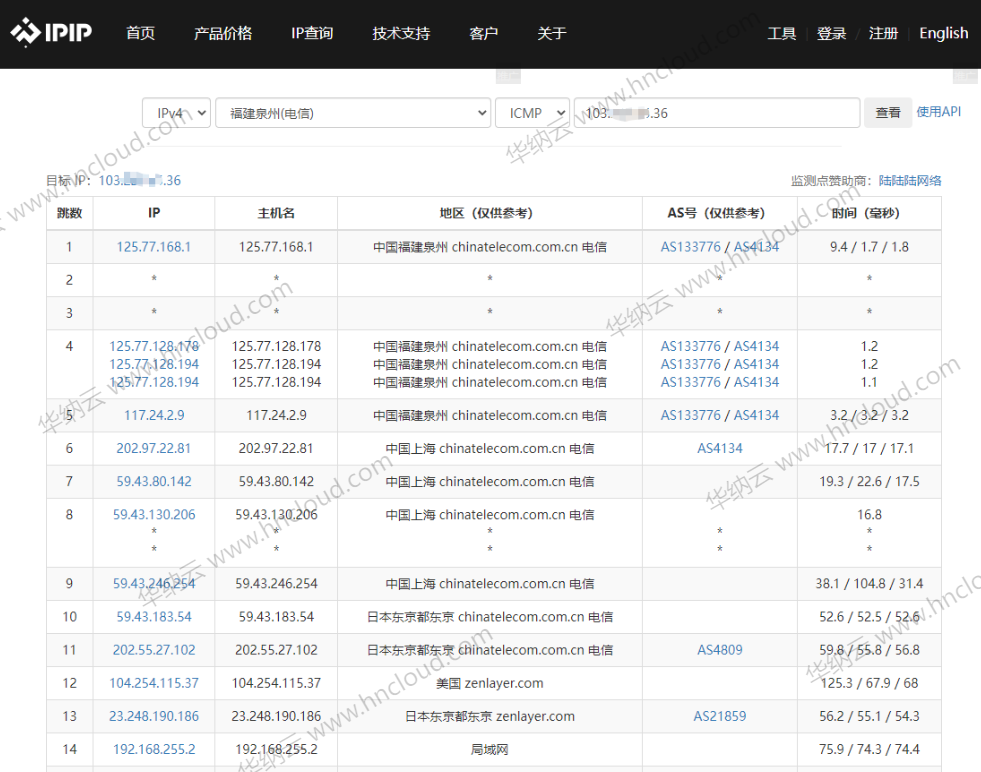Select timing cell 9.4 / 1.7 / 1.8
The width and height of the screenshot is (981, 772).
point(869,246)
